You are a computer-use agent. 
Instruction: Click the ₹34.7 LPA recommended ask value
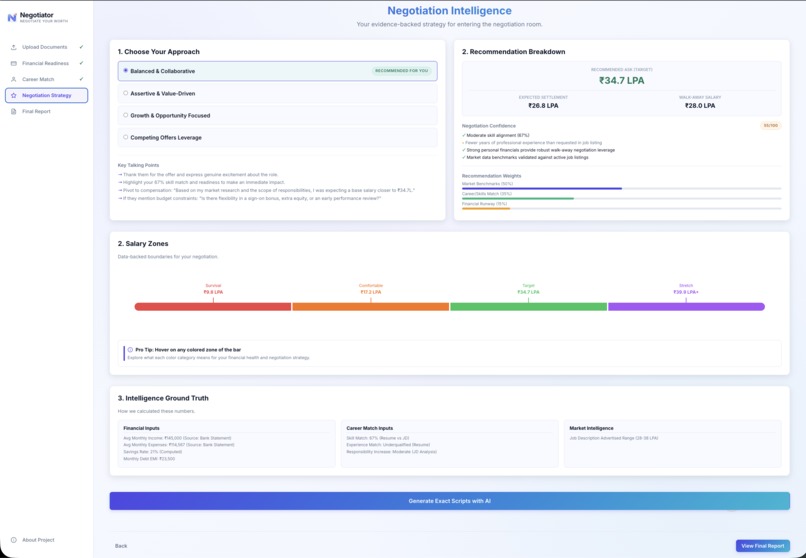click(x=621, y=80)
